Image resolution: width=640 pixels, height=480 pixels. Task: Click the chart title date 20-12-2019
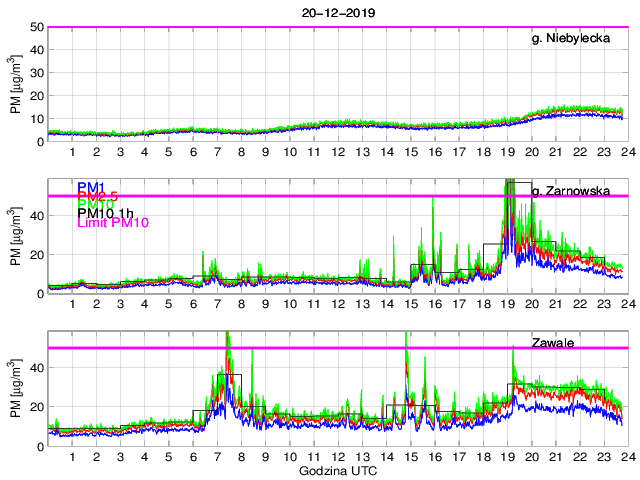coord(337,11)
